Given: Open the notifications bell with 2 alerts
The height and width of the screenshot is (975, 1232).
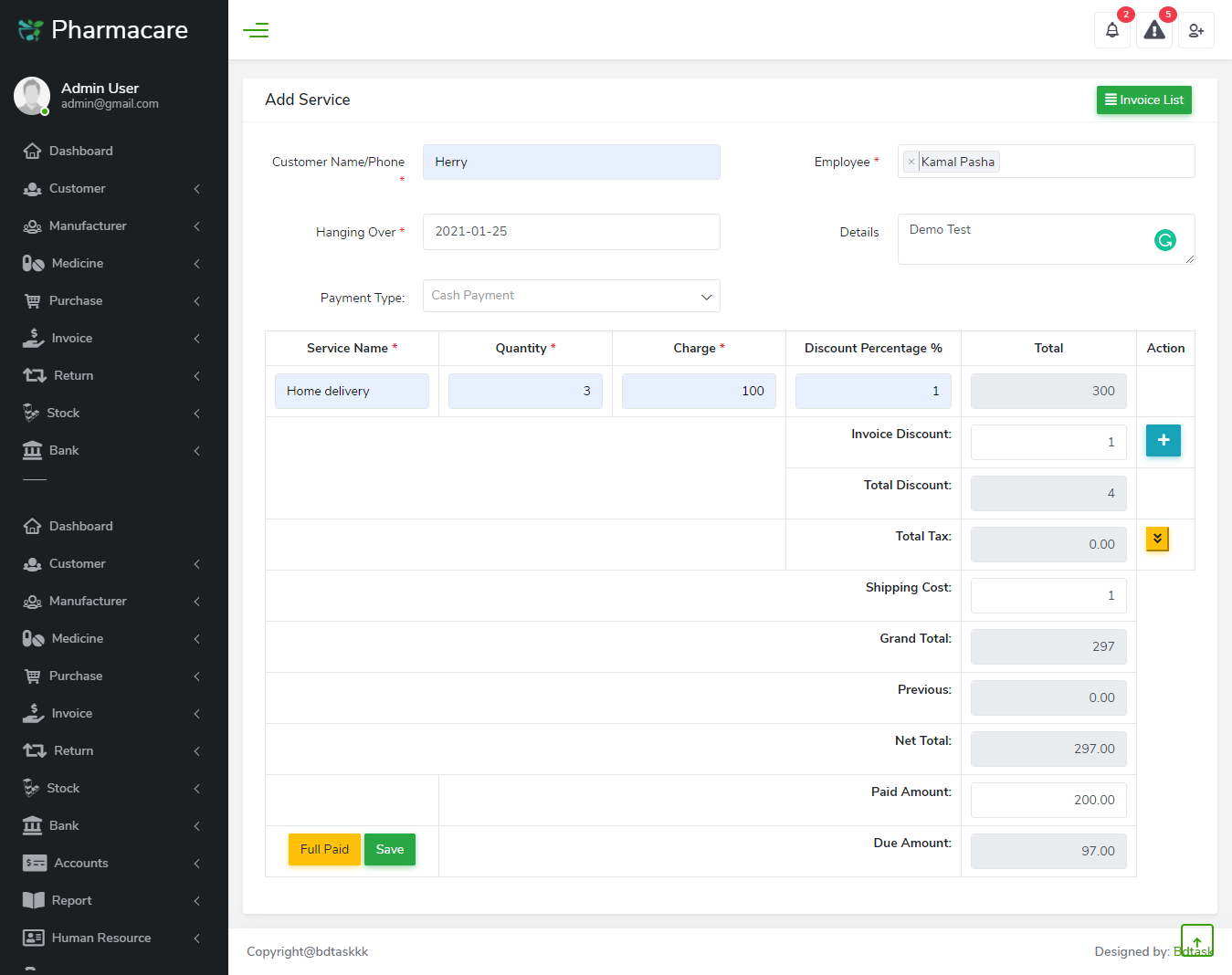Looking at the screenshot, I should click(1111, 30).
